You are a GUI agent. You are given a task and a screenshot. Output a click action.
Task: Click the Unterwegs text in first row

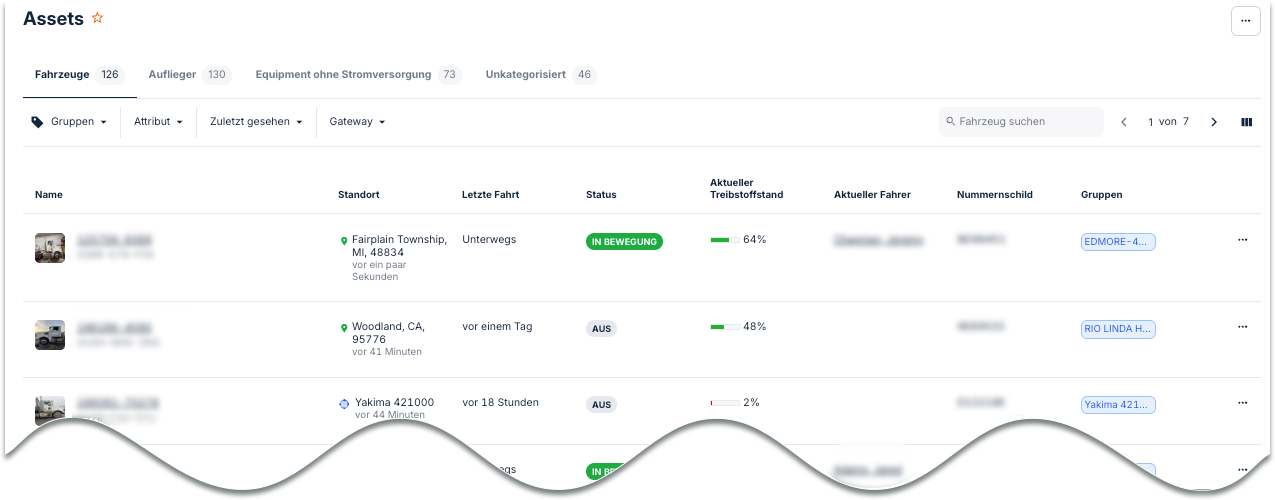[x=489, y=240]
